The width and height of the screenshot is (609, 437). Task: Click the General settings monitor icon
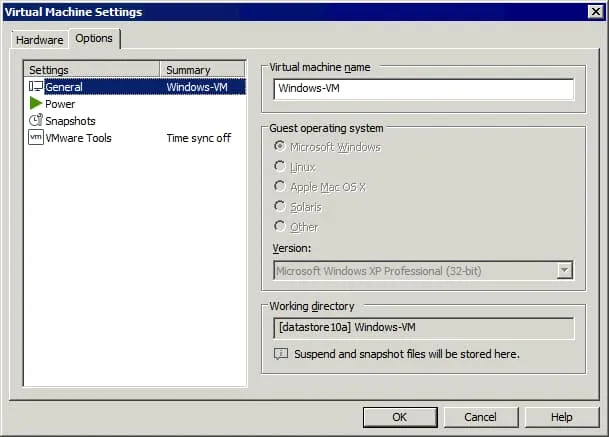click(35, 87)
